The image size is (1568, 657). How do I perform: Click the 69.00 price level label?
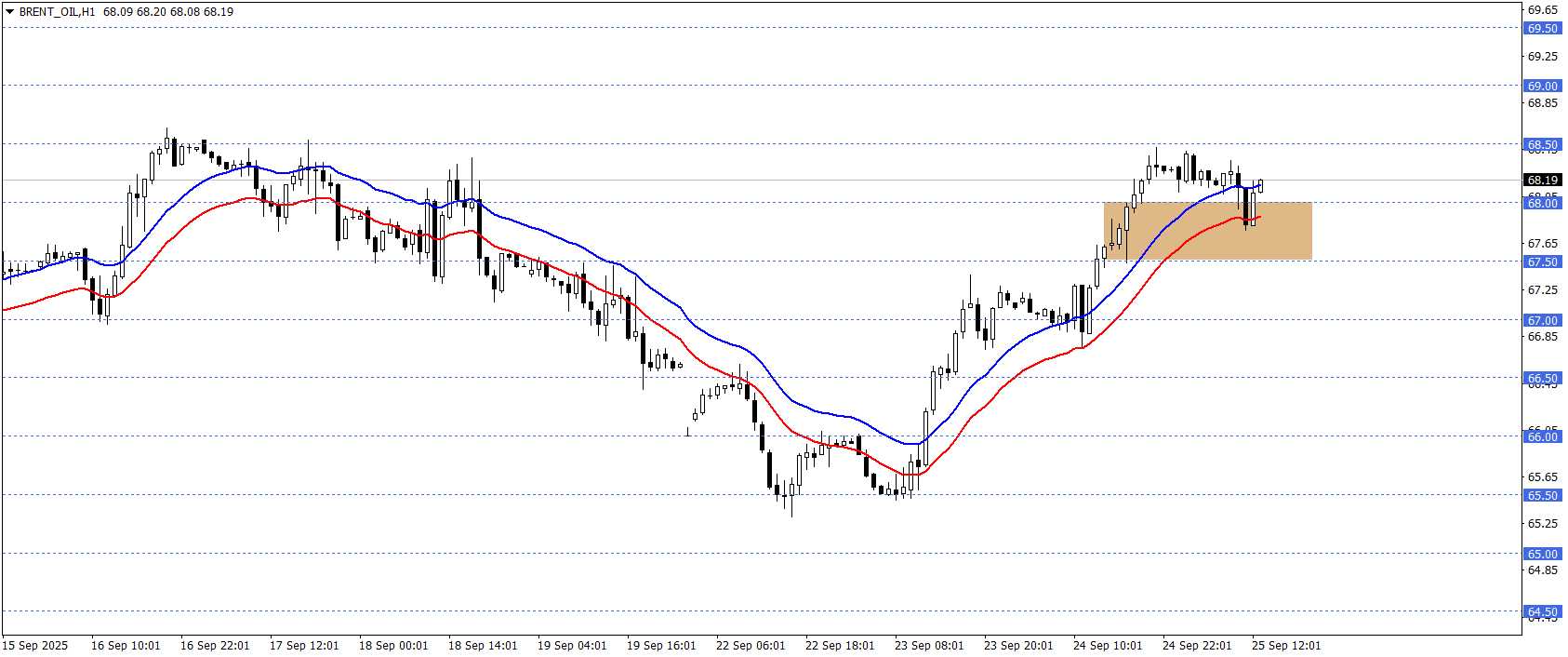tap(1542, 87)
